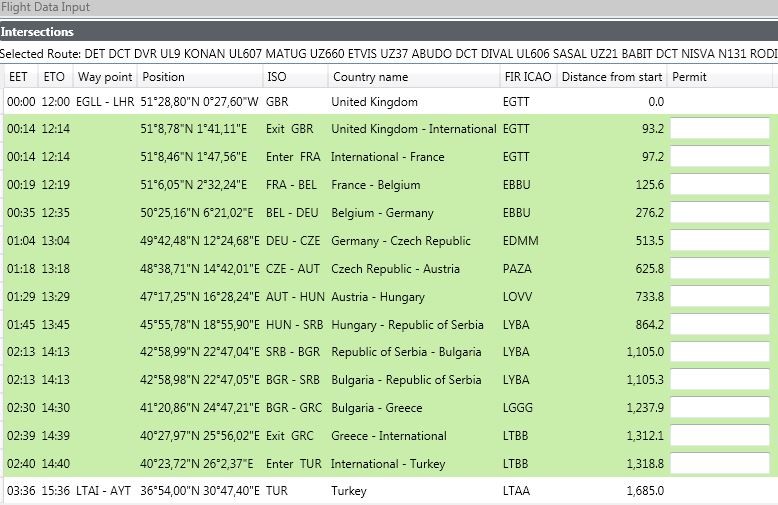Screen dimensions: 778x505
Task: Select Permit field for Austria - Hungary row
Action: tap(719, 297)
